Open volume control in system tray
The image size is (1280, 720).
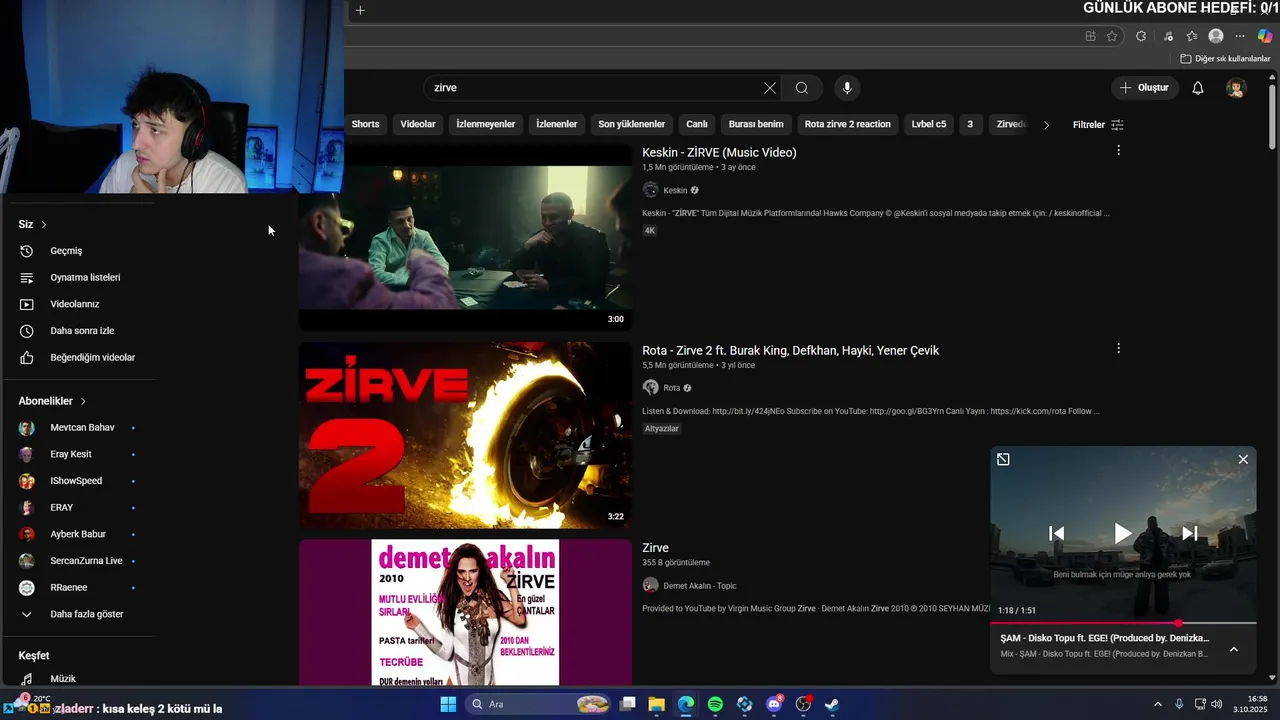(x=1217, y=704)
